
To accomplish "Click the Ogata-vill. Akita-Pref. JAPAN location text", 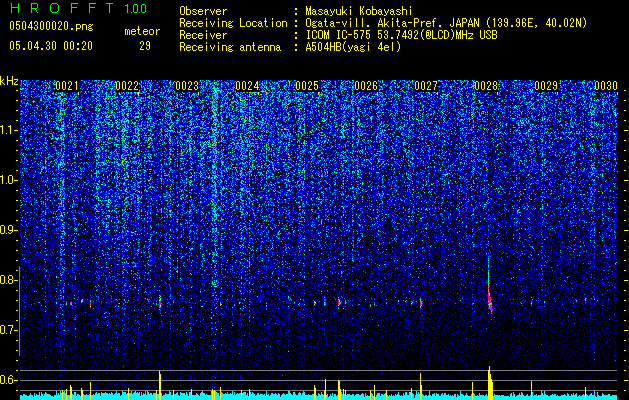I will [446, 23].
